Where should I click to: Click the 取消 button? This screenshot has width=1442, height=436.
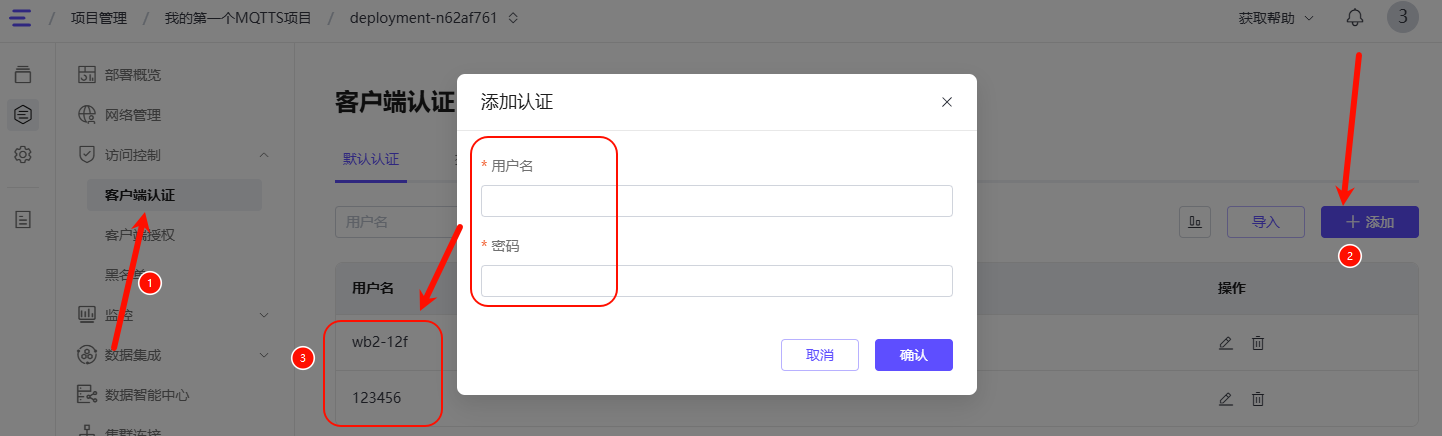click(x=819, y=355)
